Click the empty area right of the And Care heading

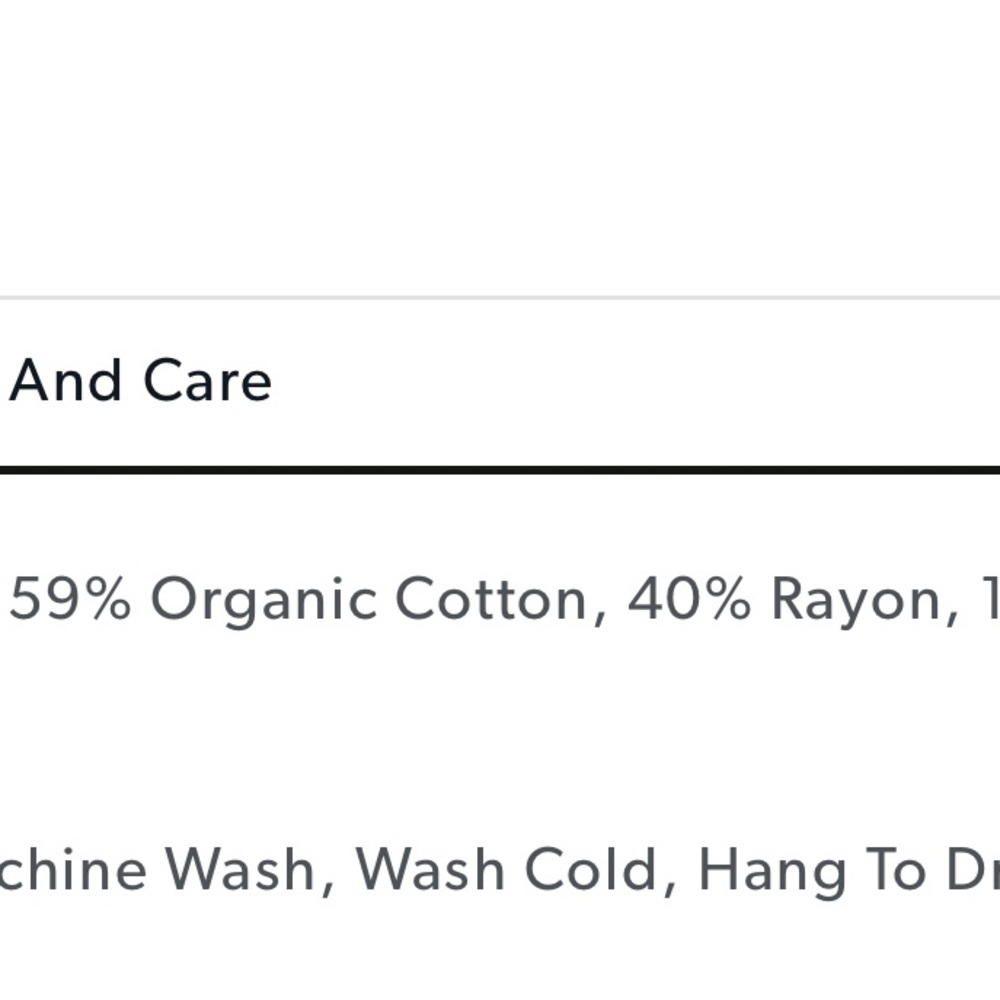[638, 381]
